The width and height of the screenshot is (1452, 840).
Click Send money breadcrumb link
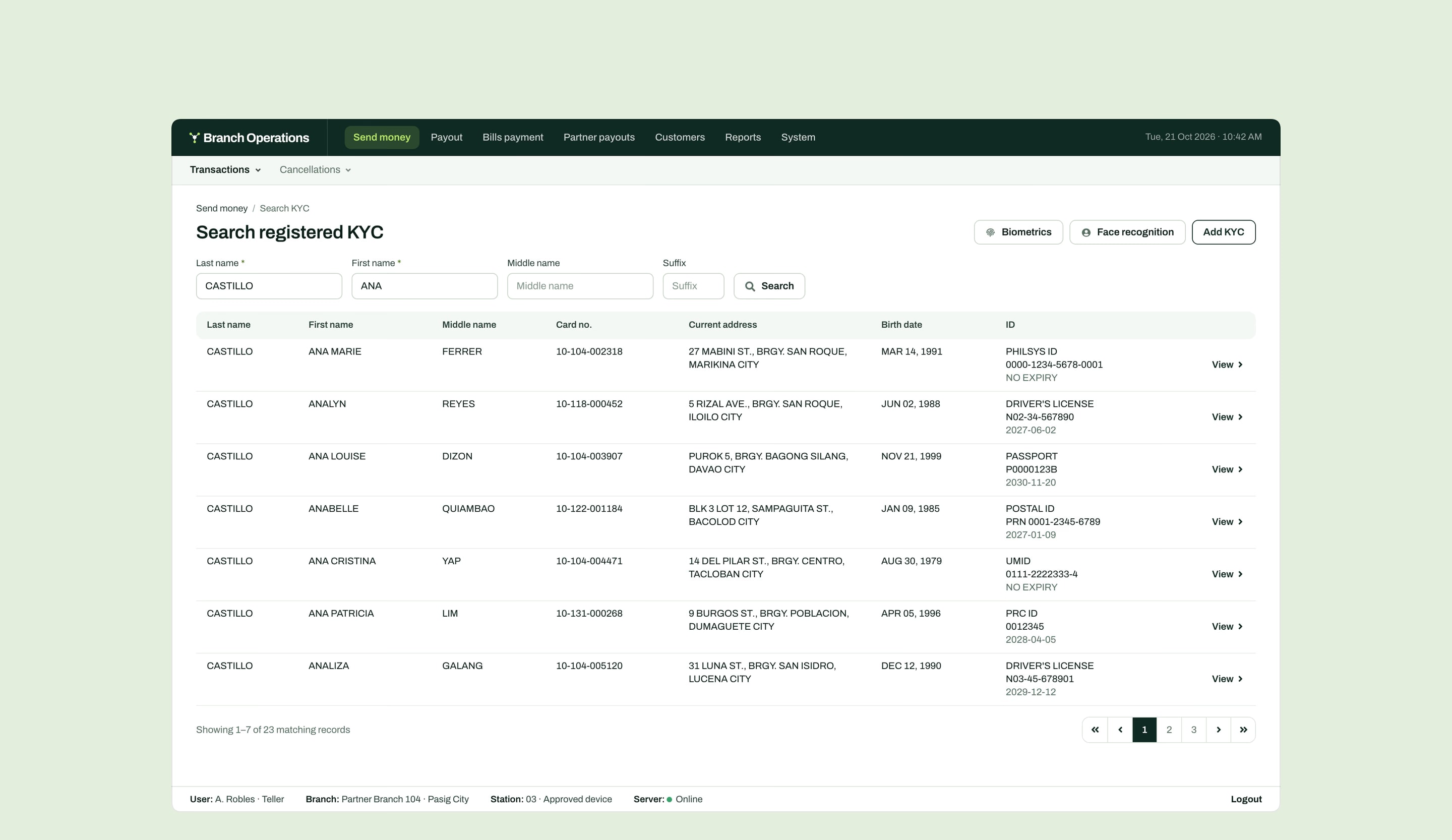click(x=221, y=209)
